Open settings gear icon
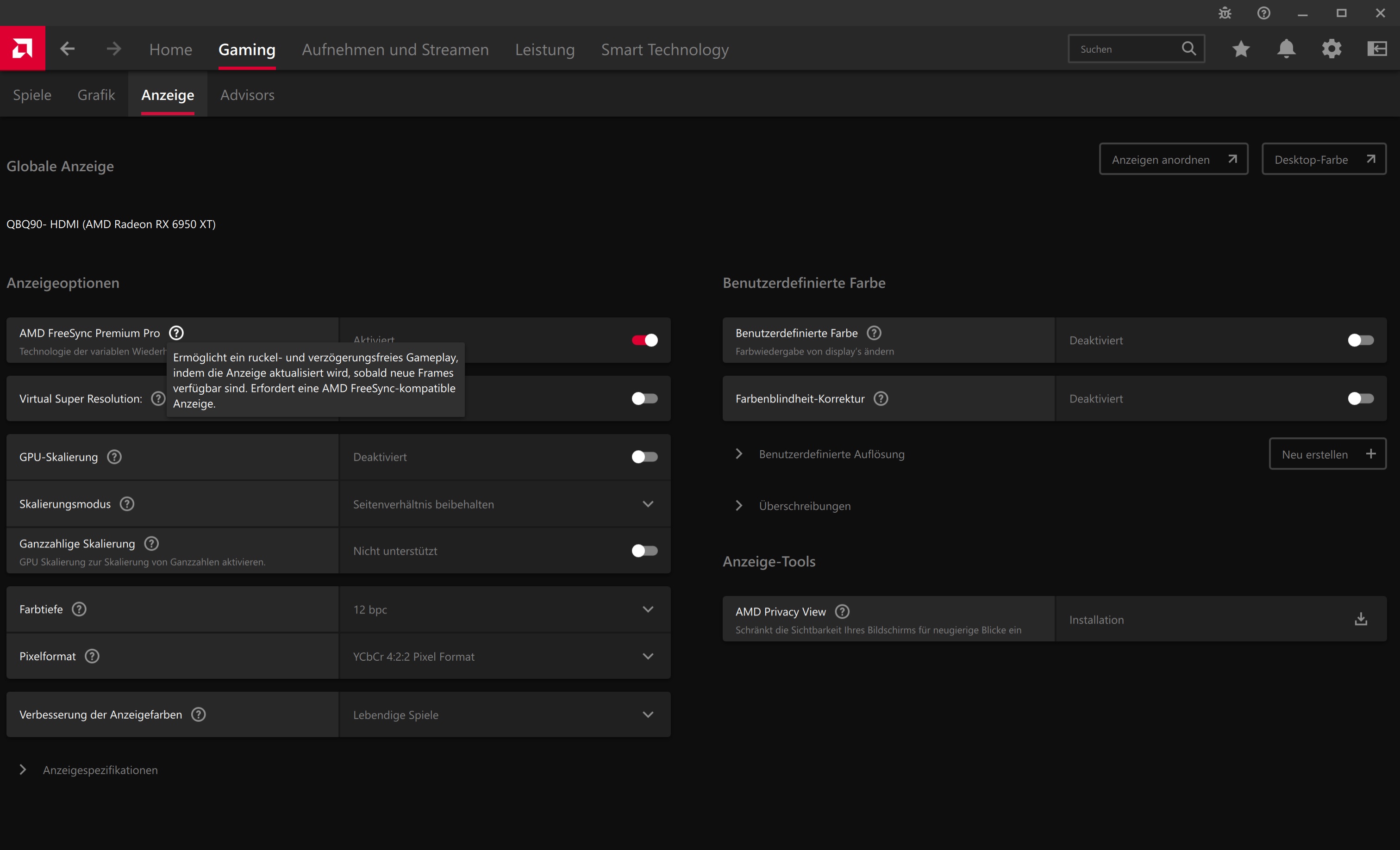Screen dimensions: 1400x850 tap(1331, 49)
